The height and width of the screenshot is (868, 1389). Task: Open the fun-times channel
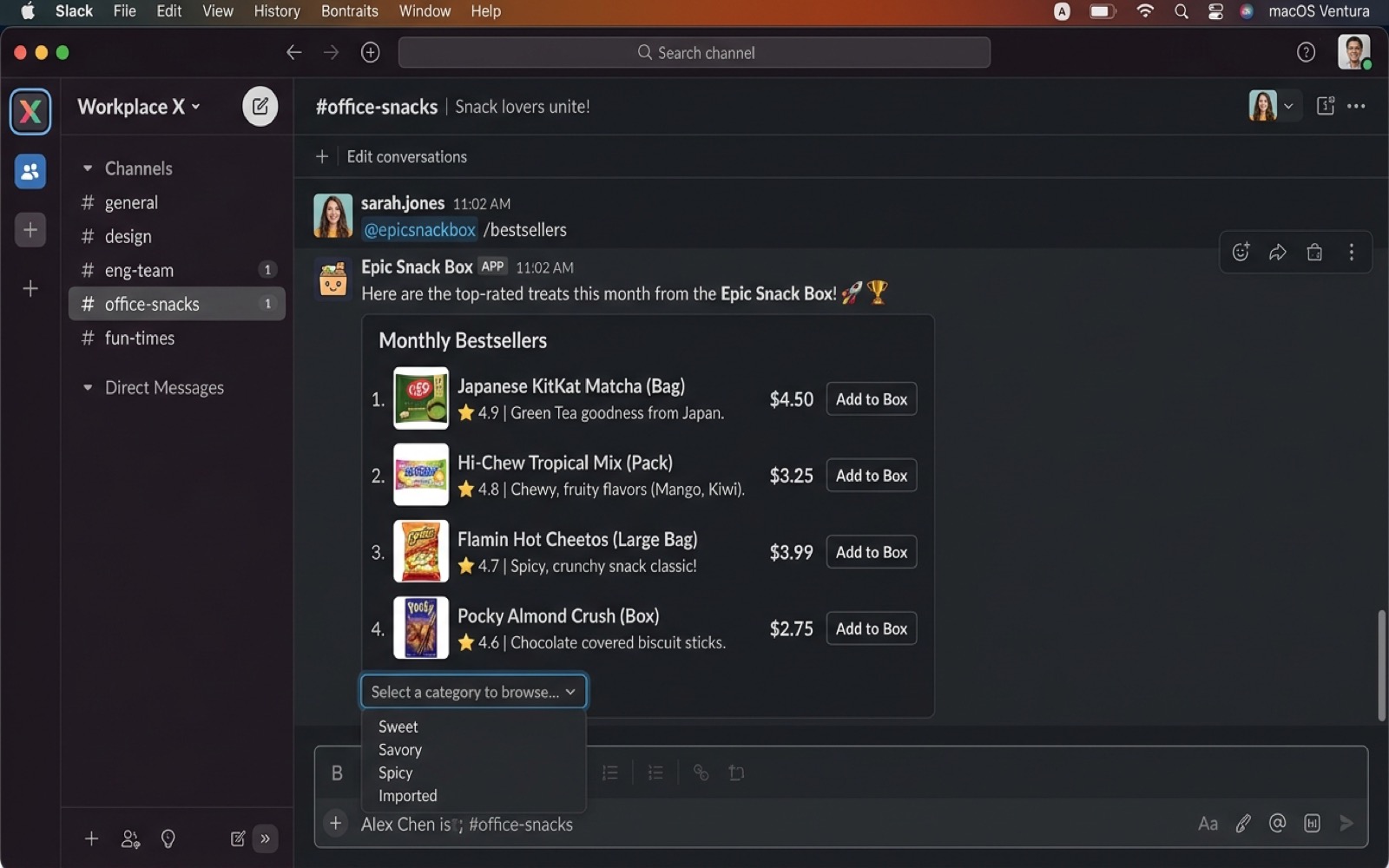177,339
